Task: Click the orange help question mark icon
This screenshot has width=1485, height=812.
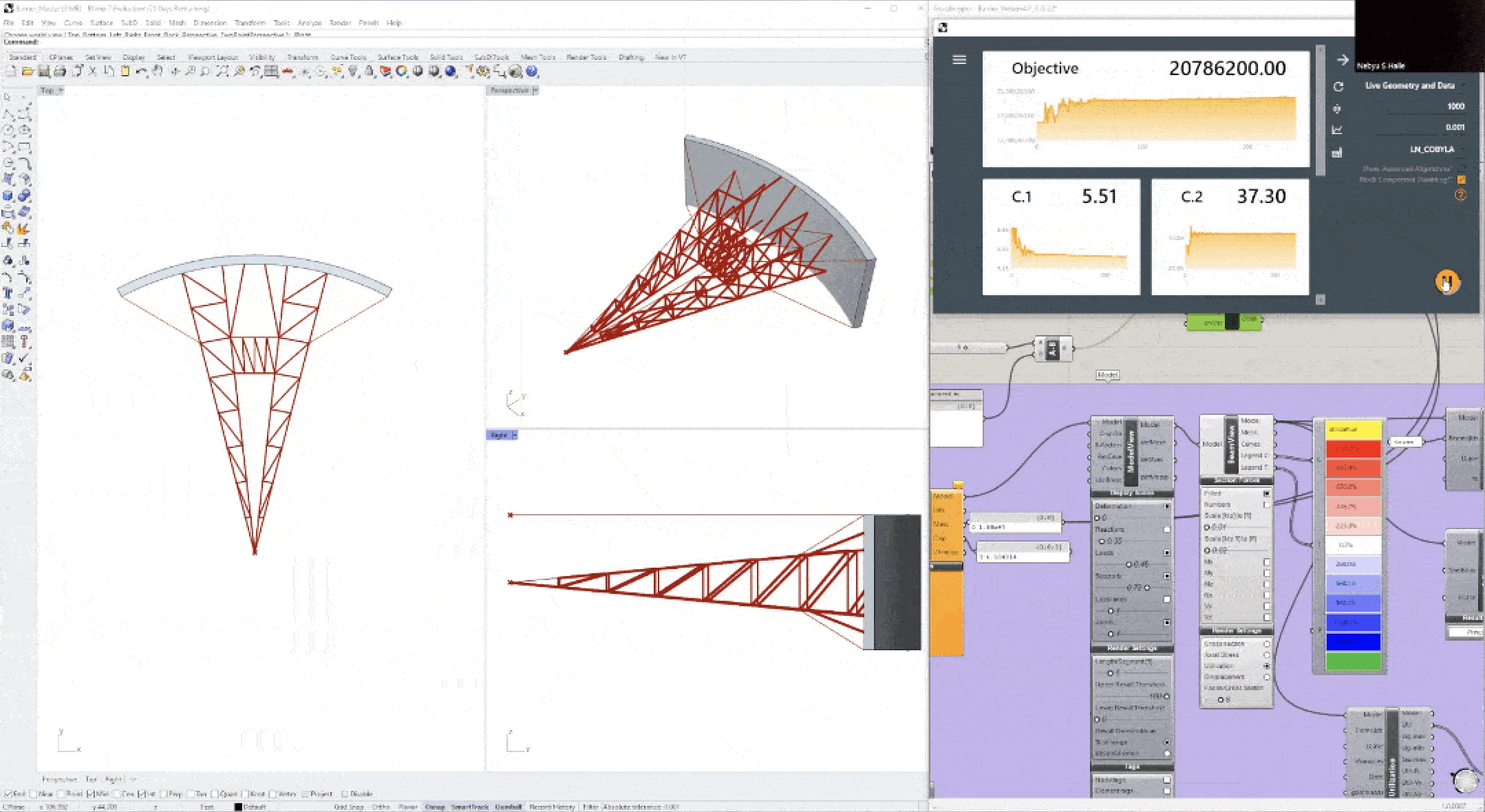Action: tap(1460, 195)
